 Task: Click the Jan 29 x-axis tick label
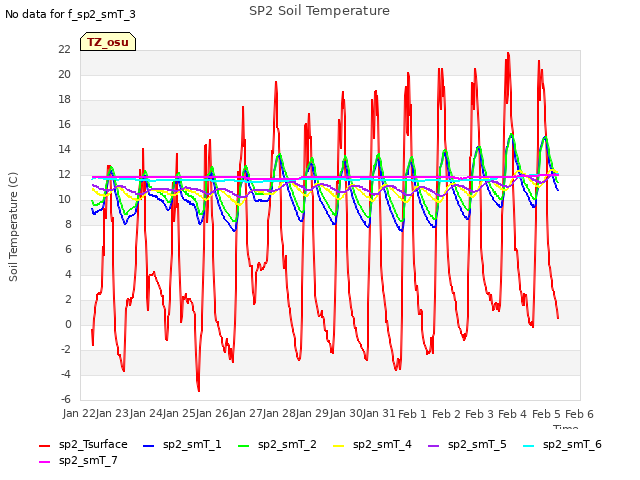[x=313, y=414]
